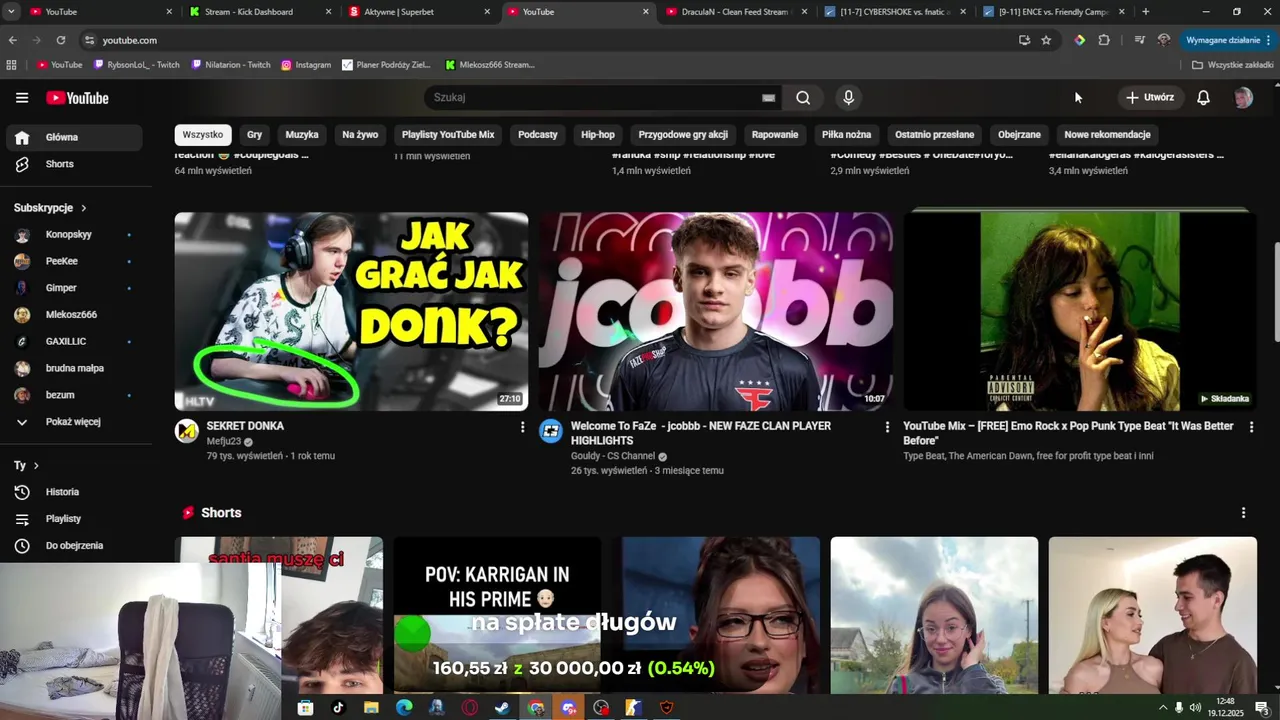Open the on-screen keyboard icon in search
This screenshot has width=1280, height=720.
pos(768,98)
